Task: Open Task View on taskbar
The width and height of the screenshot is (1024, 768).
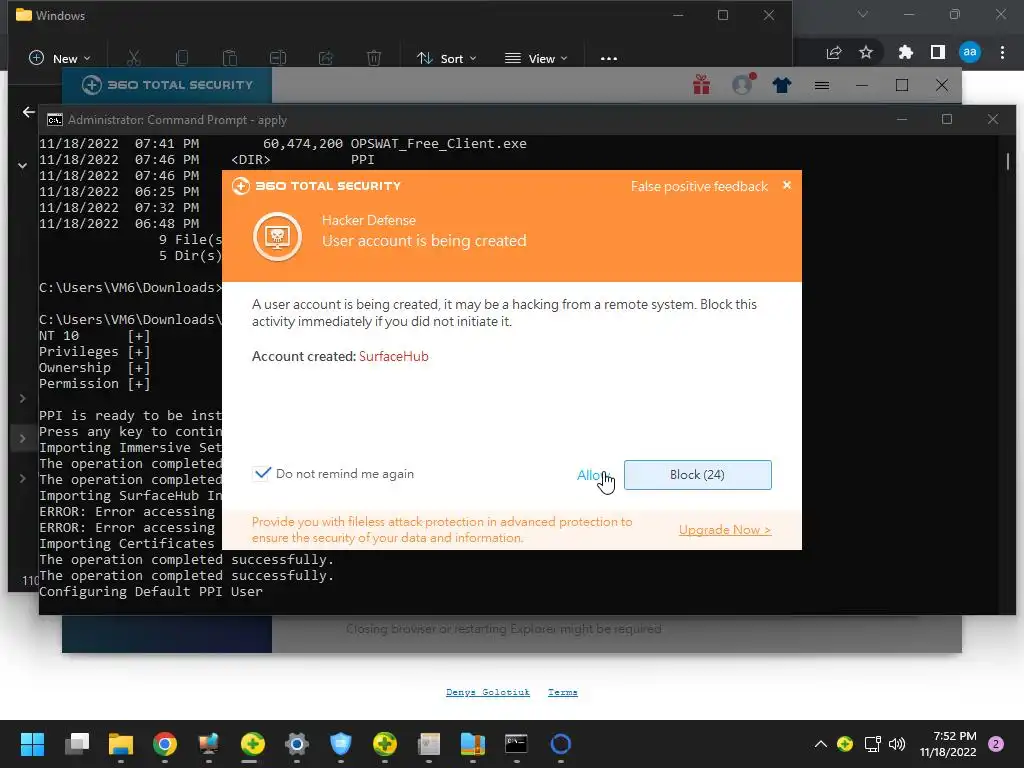Action: [x=77, y=744]
